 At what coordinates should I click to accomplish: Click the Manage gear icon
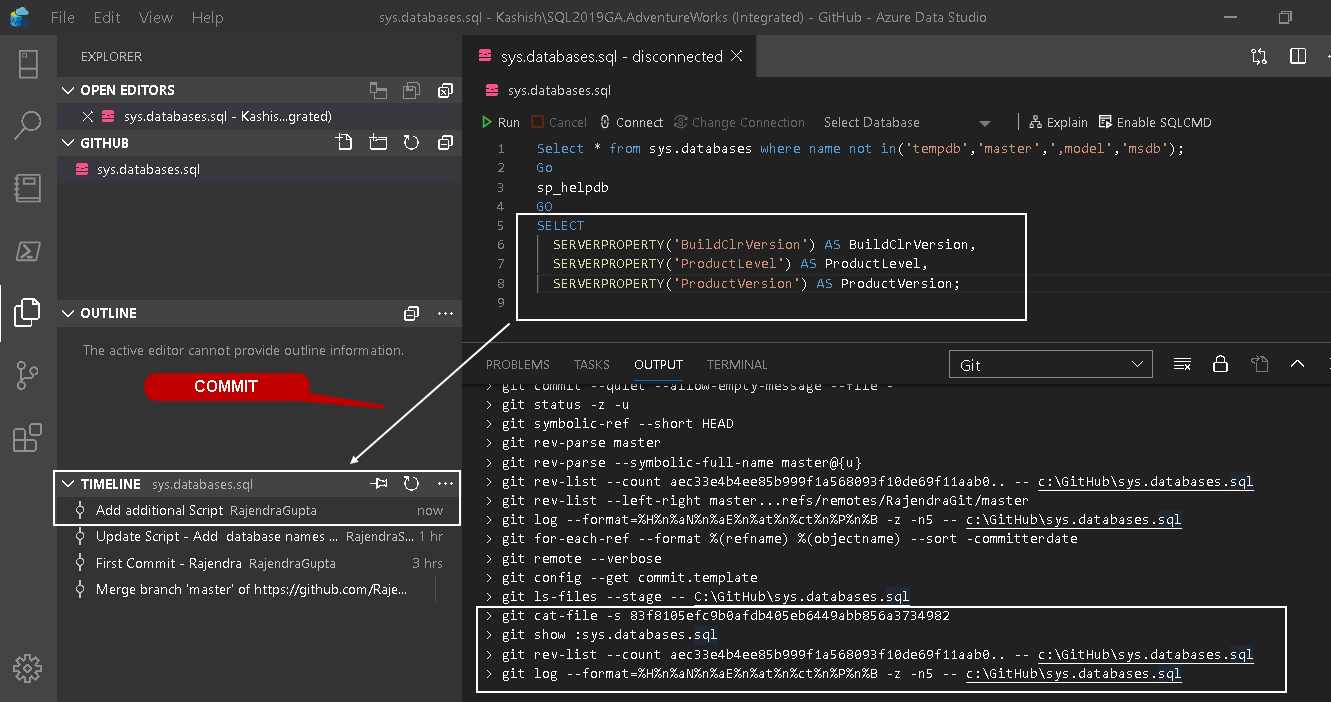point(28,668)
